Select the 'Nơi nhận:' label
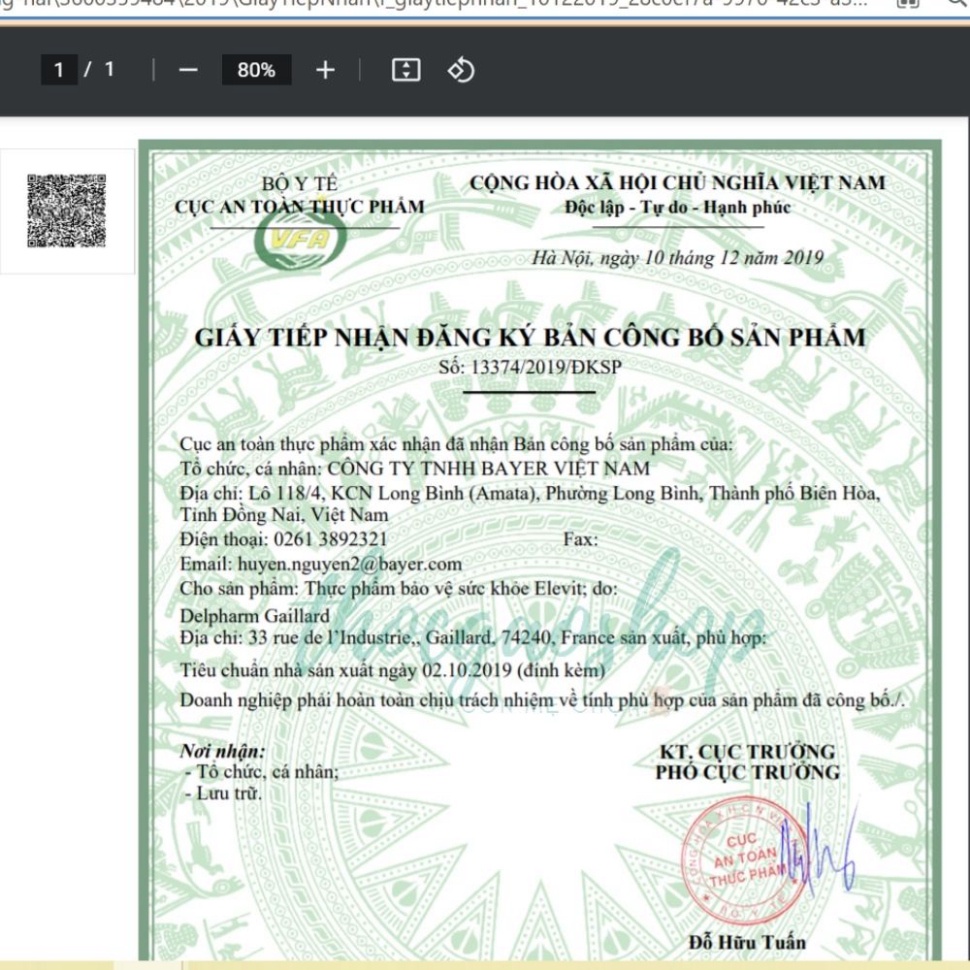Image resolution: width=970 pixels, height=970 pixels. pos(223,751)
